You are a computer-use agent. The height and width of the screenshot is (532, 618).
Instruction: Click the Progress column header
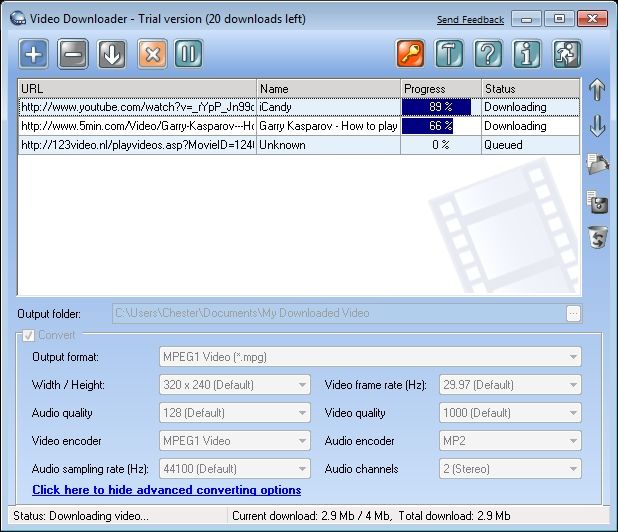[x=441, y=89]
